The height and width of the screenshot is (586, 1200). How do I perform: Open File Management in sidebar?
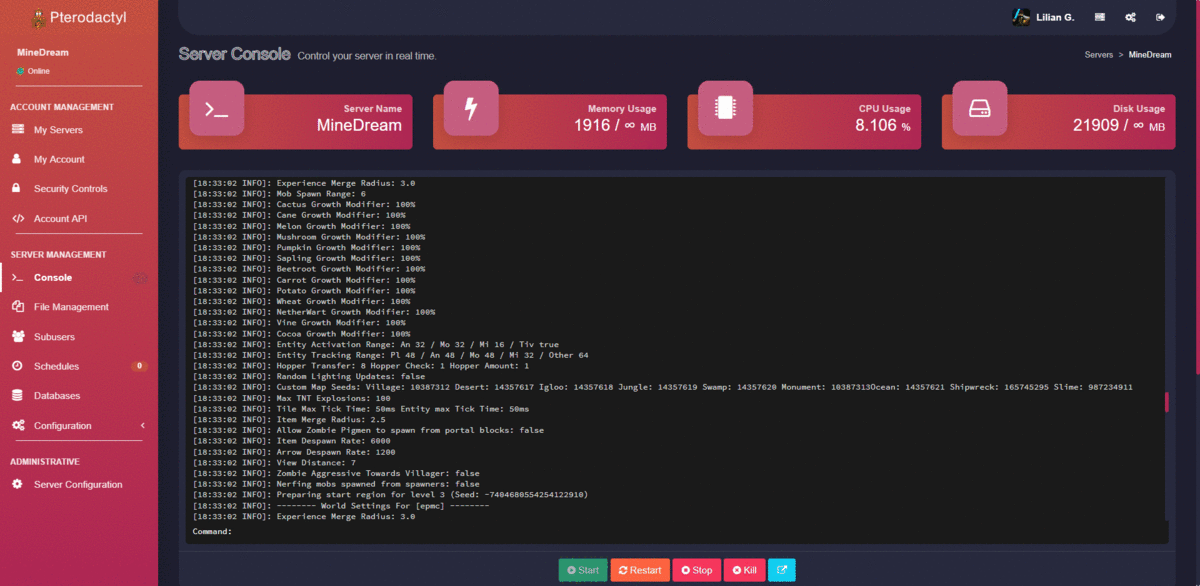tap(71, 307)
